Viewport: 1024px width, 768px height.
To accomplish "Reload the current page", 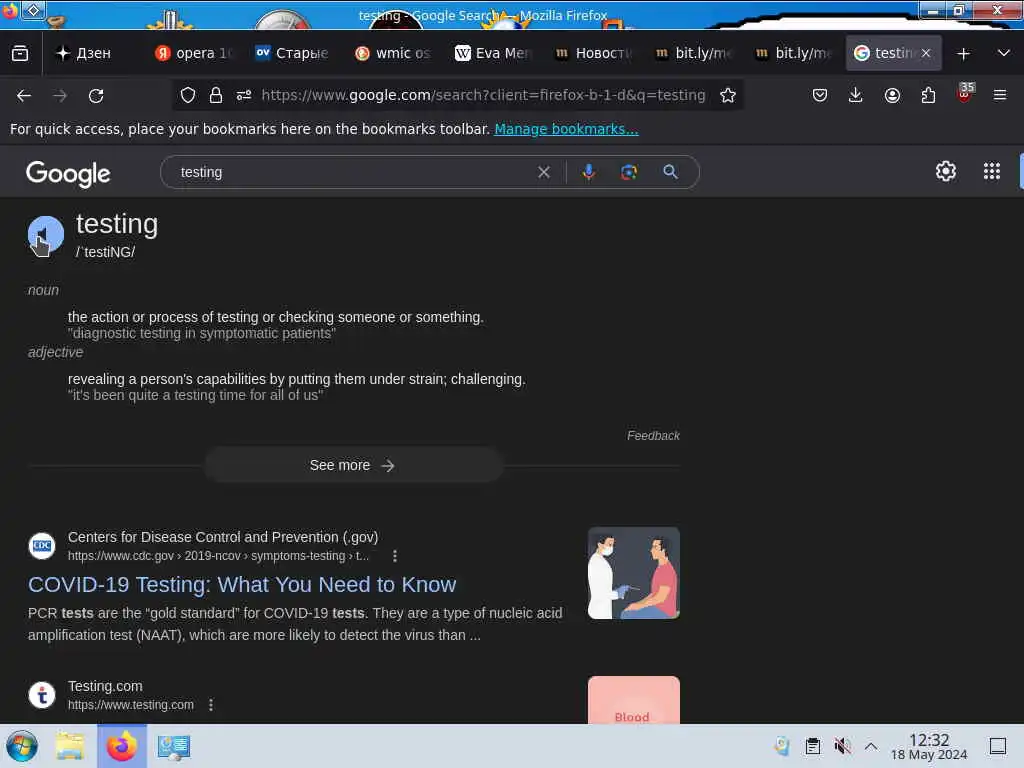I will tap(96, 95).
